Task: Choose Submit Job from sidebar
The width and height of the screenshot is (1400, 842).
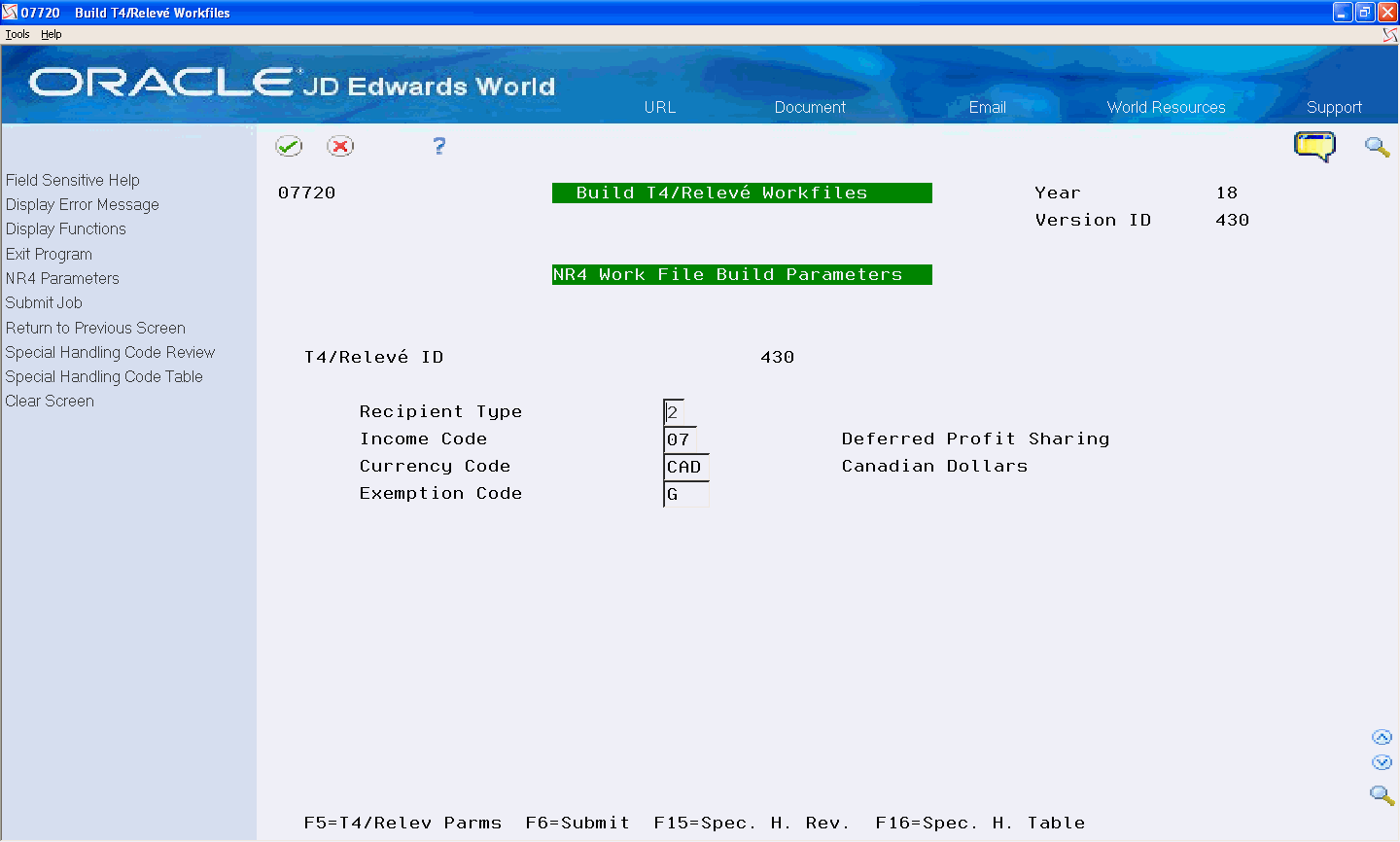Action: [44, 302]
